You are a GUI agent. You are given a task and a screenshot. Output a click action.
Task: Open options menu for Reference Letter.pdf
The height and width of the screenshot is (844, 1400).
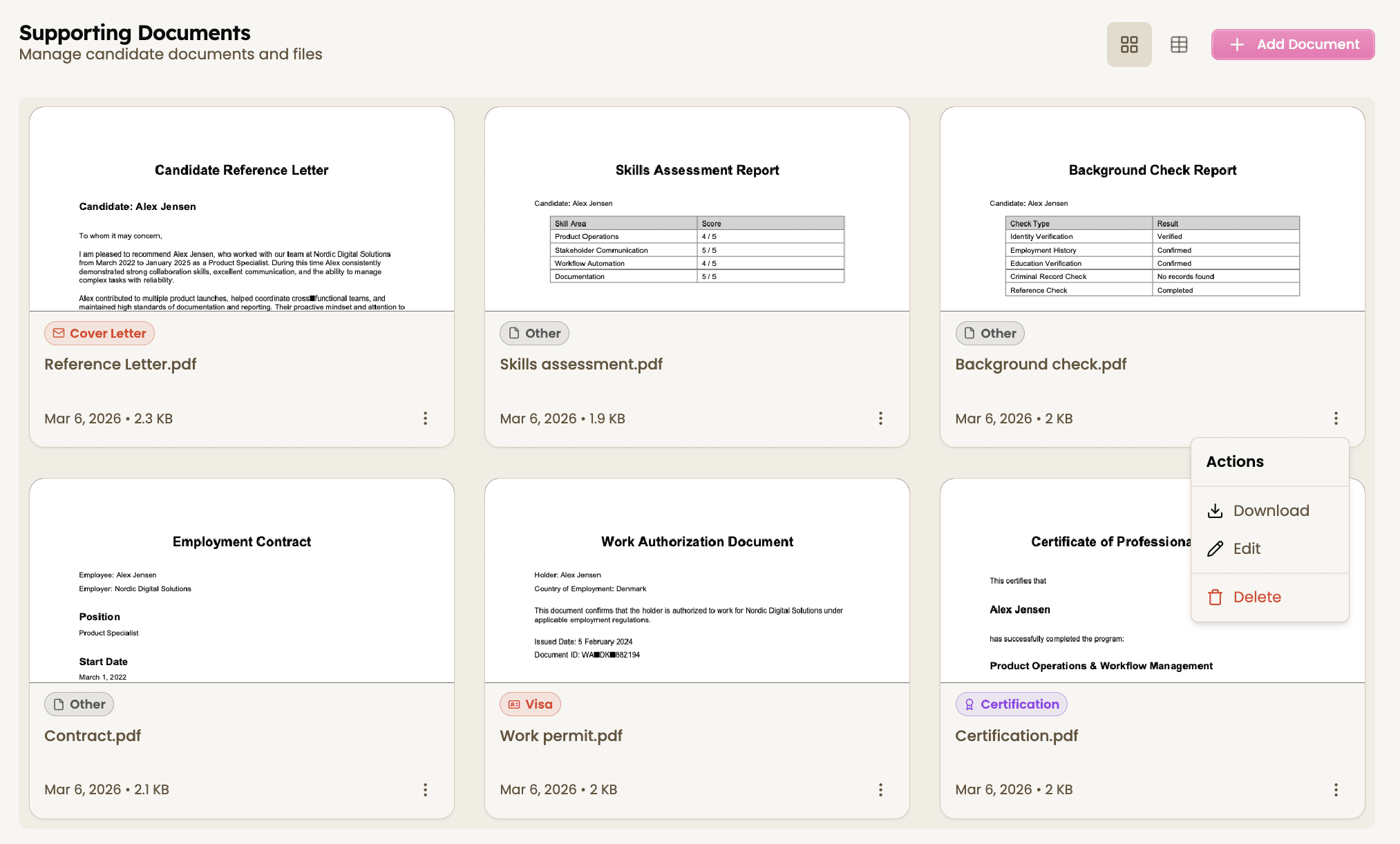tap(425, 419)
